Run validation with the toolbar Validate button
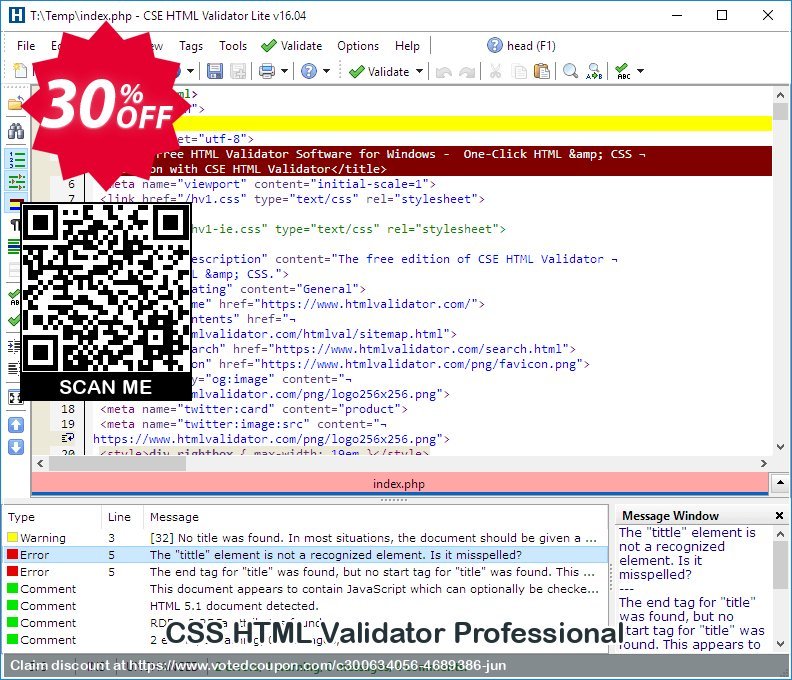This screenshot has width=792, height=680. 379,72
